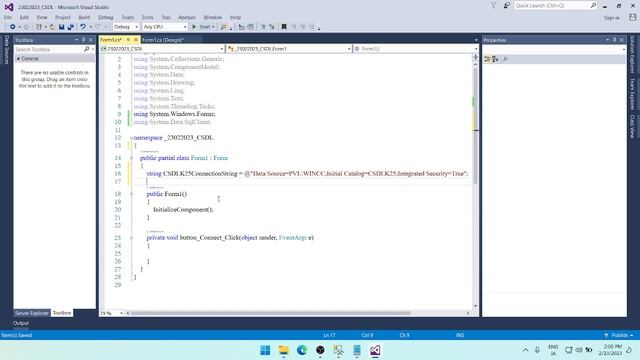Collapse the Form1() constructor outlining region
Screen dimensions: 640x360
pos(131,194)
